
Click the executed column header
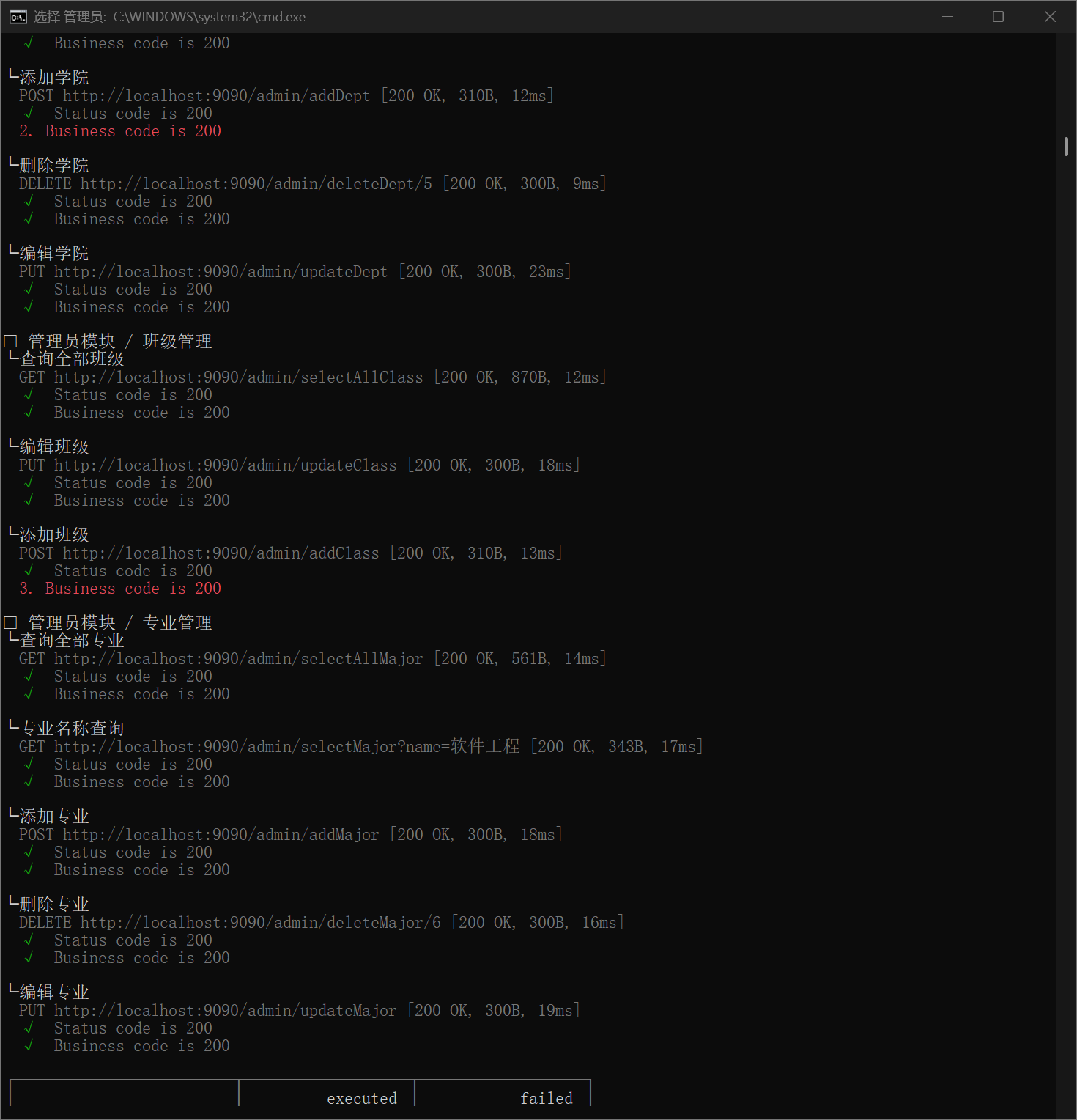(362, 1099)
